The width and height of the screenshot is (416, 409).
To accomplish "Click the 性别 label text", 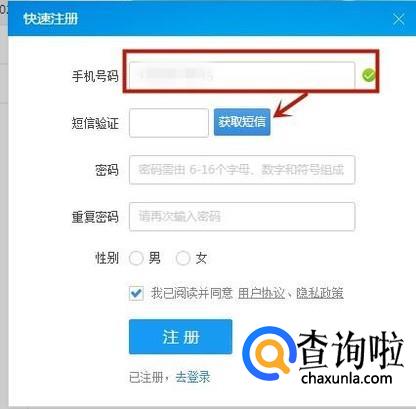I will click(107, 258).
